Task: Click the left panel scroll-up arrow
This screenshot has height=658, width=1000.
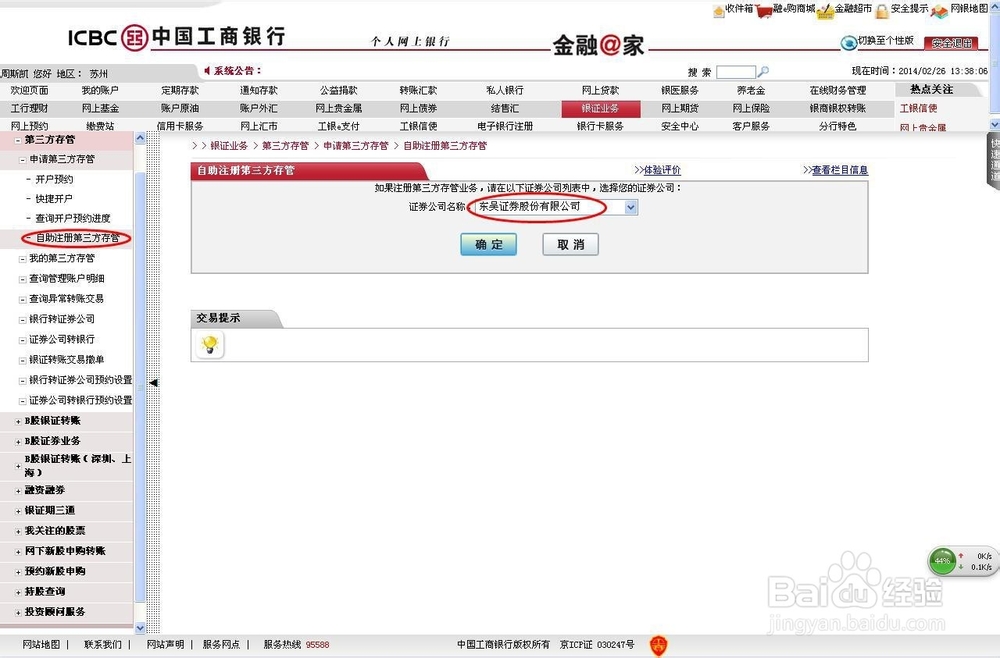Action: tap(140, 138)
